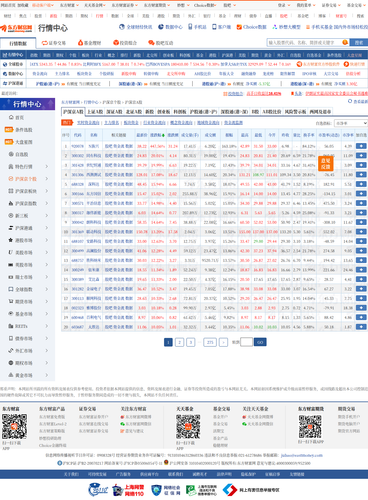This screenshot has height=500, width=368.
Task: Click the 妙想大模型 icon in header
Action: (275, 27)
